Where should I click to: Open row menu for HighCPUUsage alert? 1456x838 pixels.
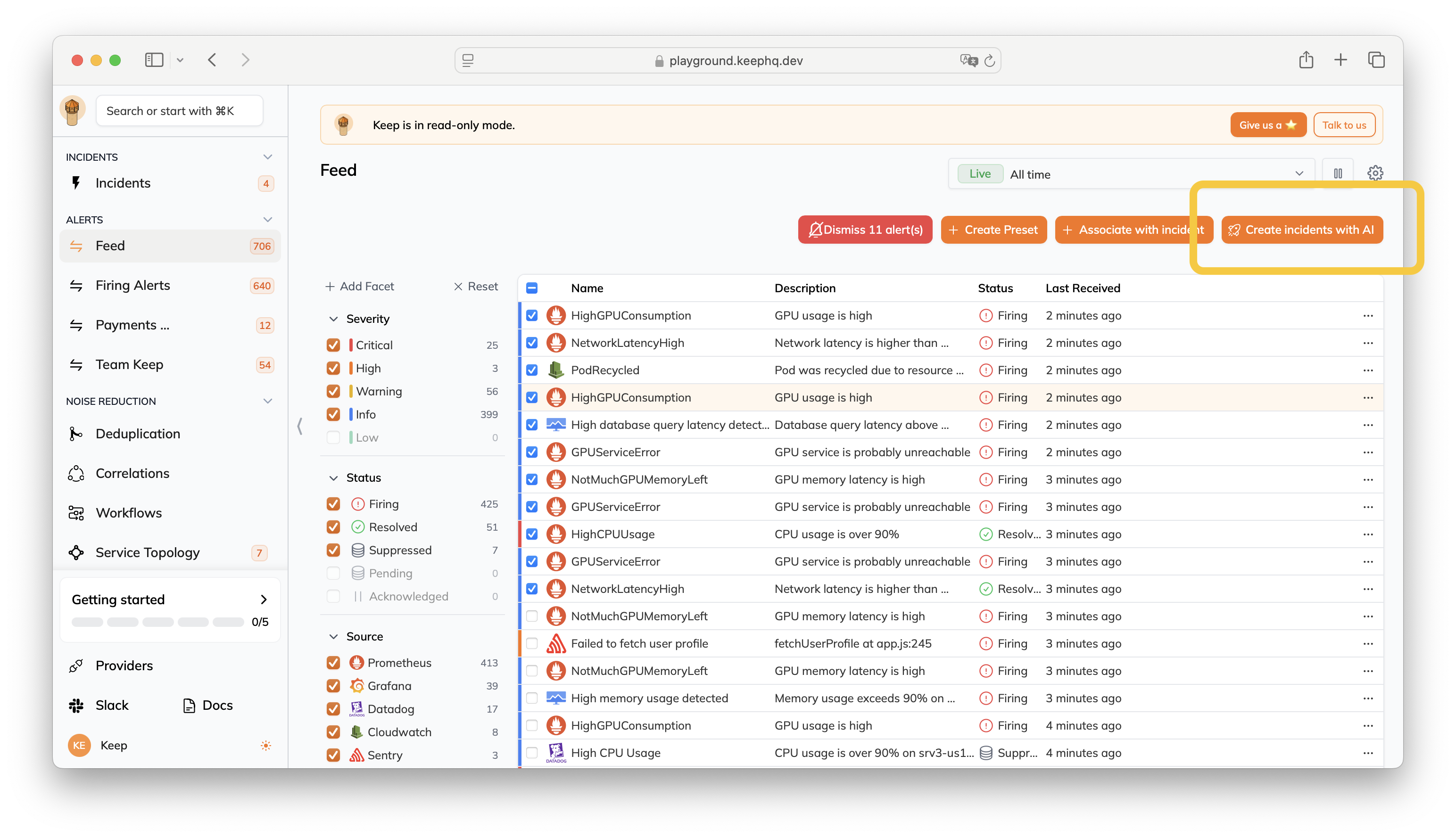[x=1367, y=534]
